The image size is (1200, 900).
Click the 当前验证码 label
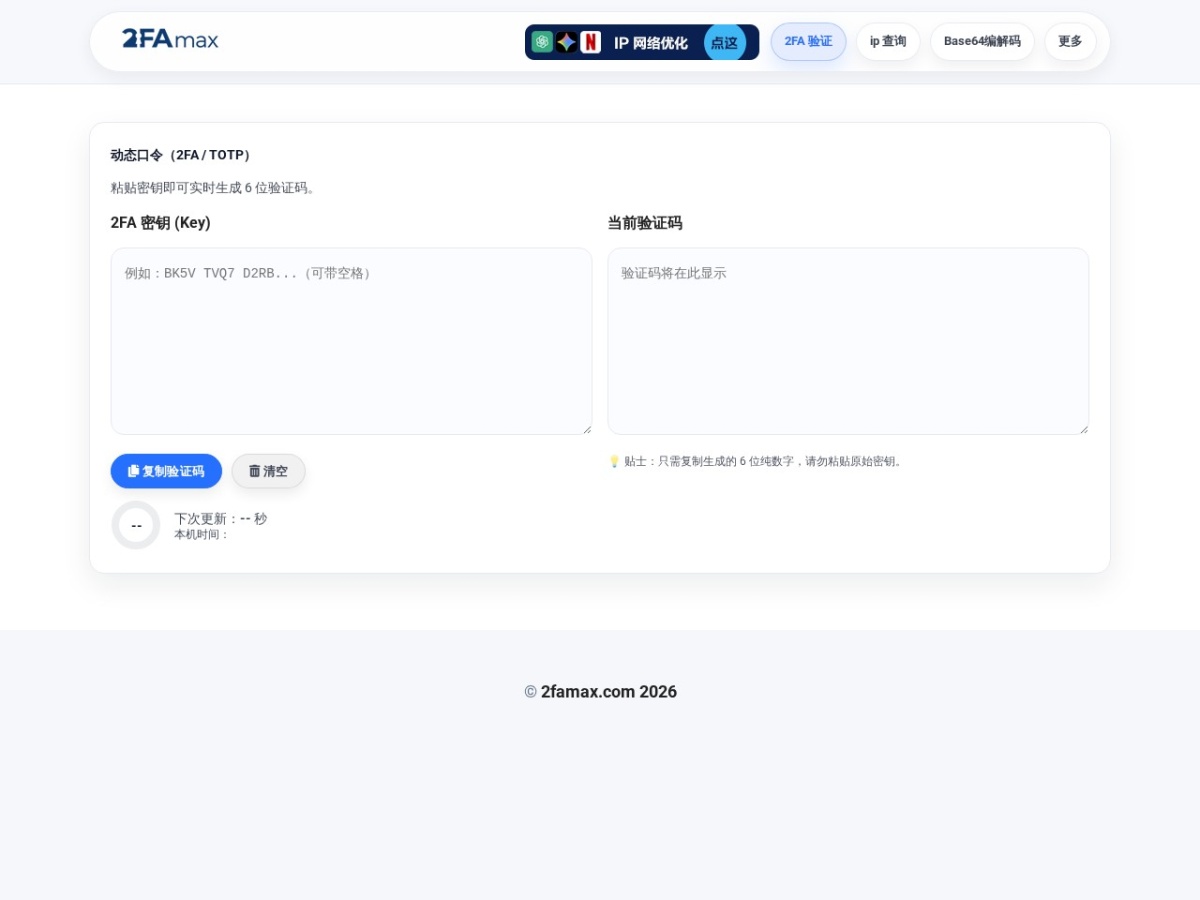[645, 223]
